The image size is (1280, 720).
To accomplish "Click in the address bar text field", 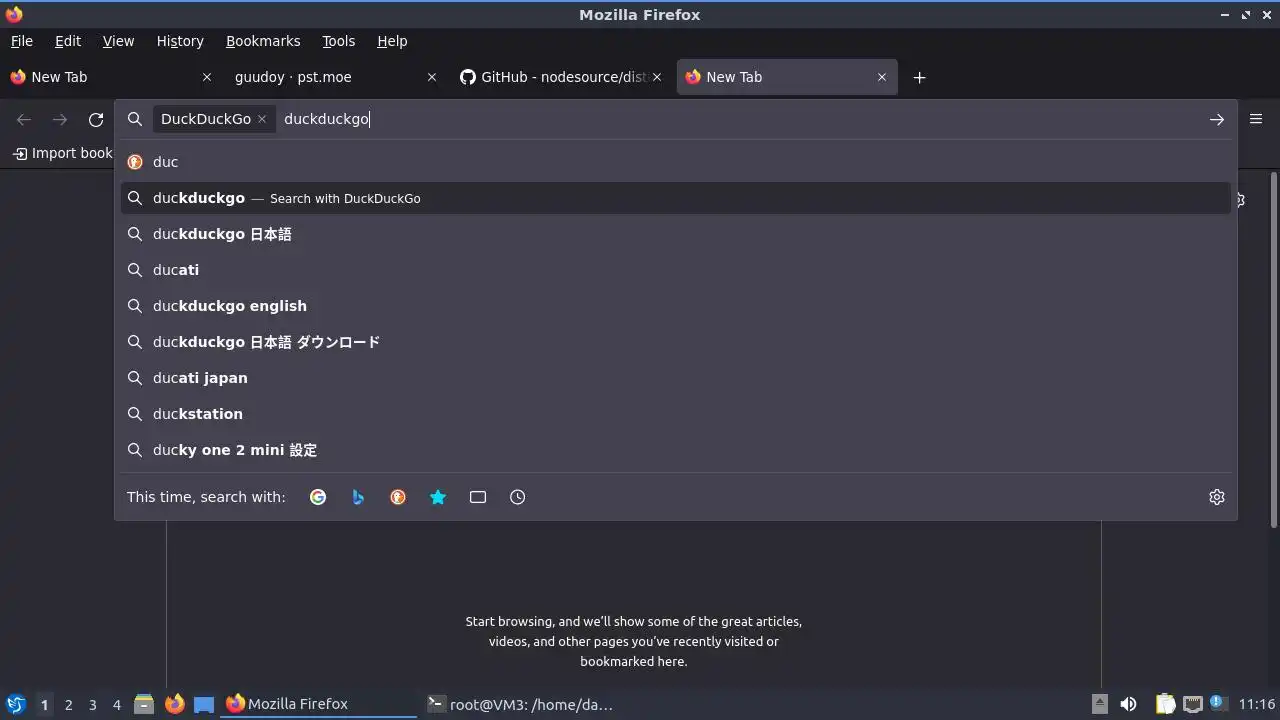I will [x=738, y=119].
